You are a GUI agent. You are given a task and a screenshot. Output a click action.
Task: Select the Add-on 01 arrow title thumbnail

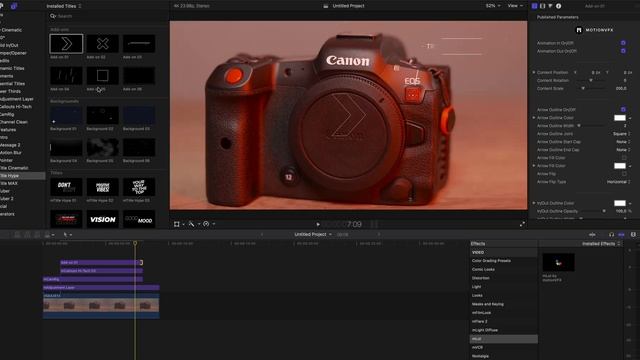point(66,44)
